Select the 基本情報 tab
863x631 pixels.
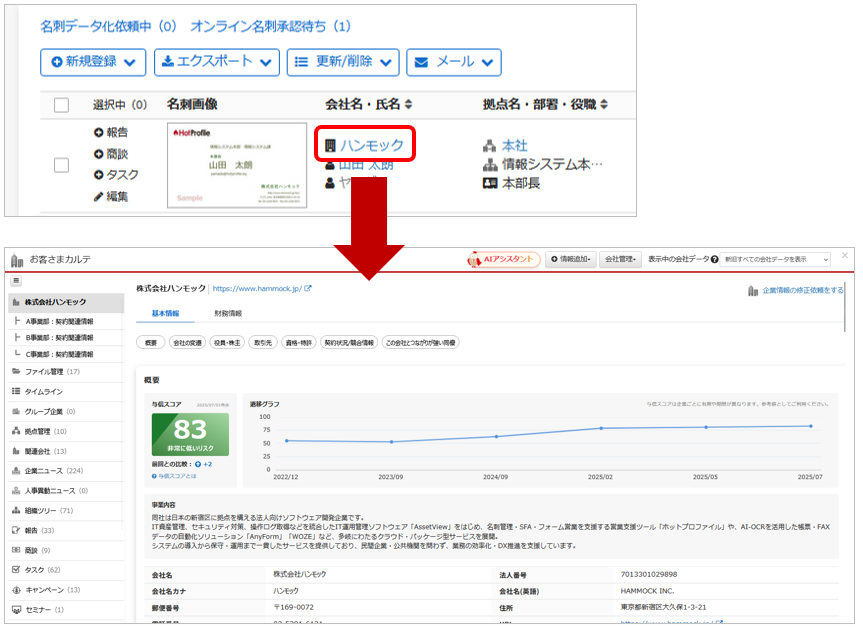(165, 314)
